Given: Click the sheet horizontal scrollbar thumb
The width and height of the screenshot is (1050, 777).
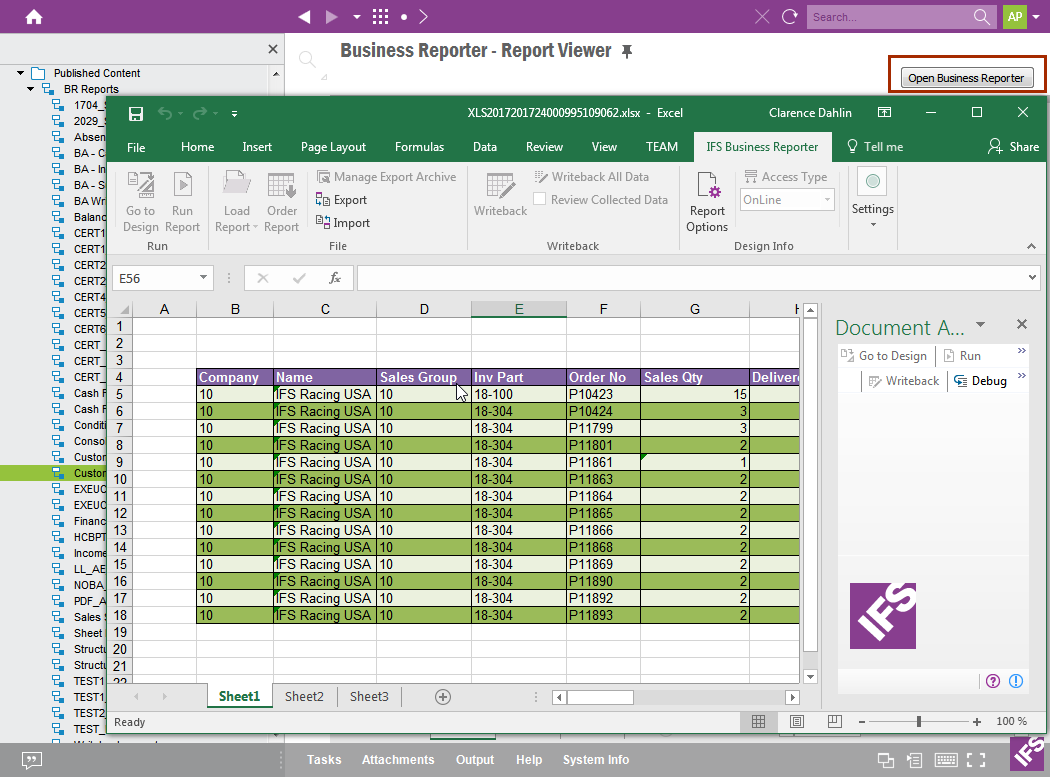Looking at the screenshot, I should pyautogui.click(x=600, y=697).
